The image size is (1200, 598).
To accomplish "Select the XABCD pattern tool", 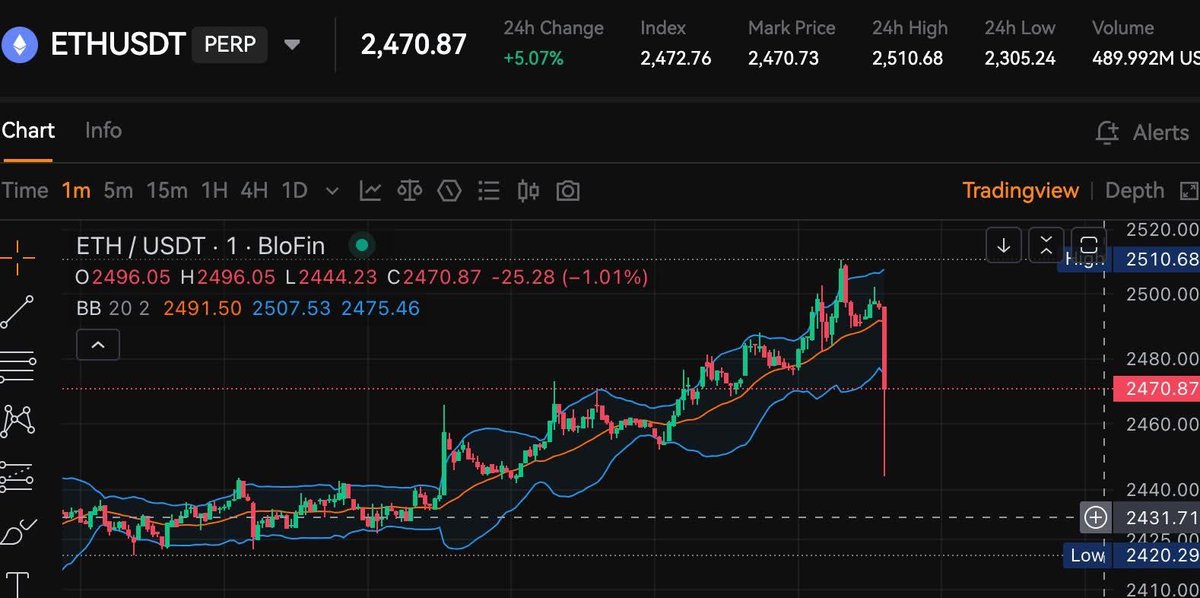I will point(17,421).
